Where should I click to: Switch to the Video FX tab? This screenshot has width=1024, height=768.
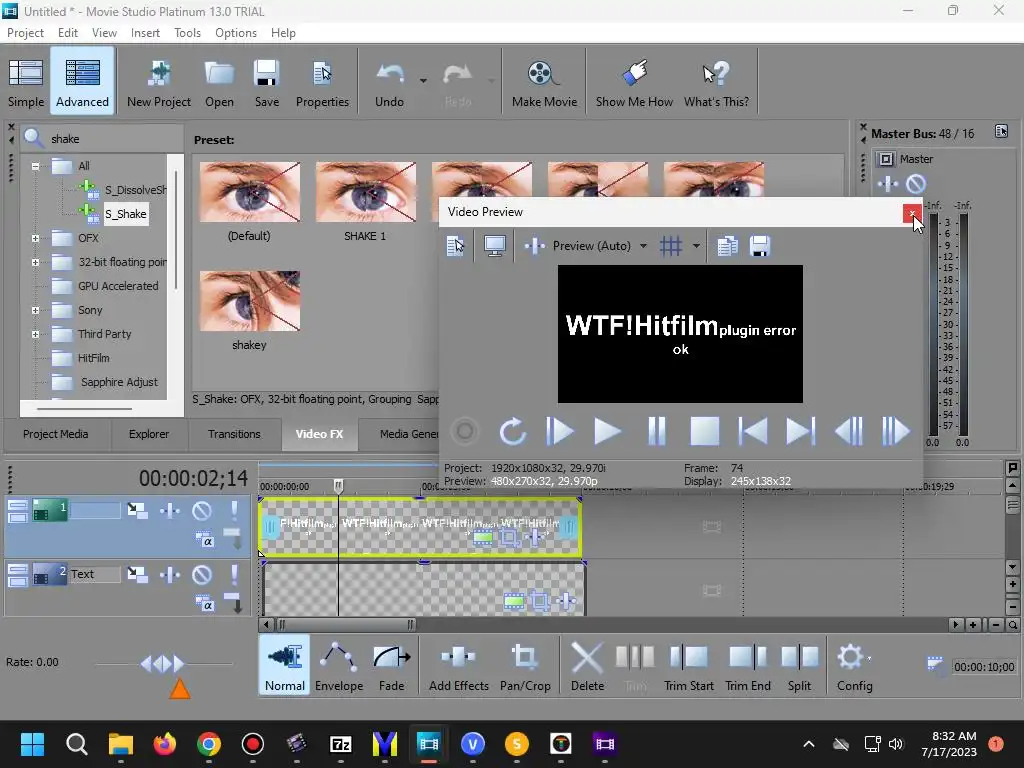click(x=319, y=434)
